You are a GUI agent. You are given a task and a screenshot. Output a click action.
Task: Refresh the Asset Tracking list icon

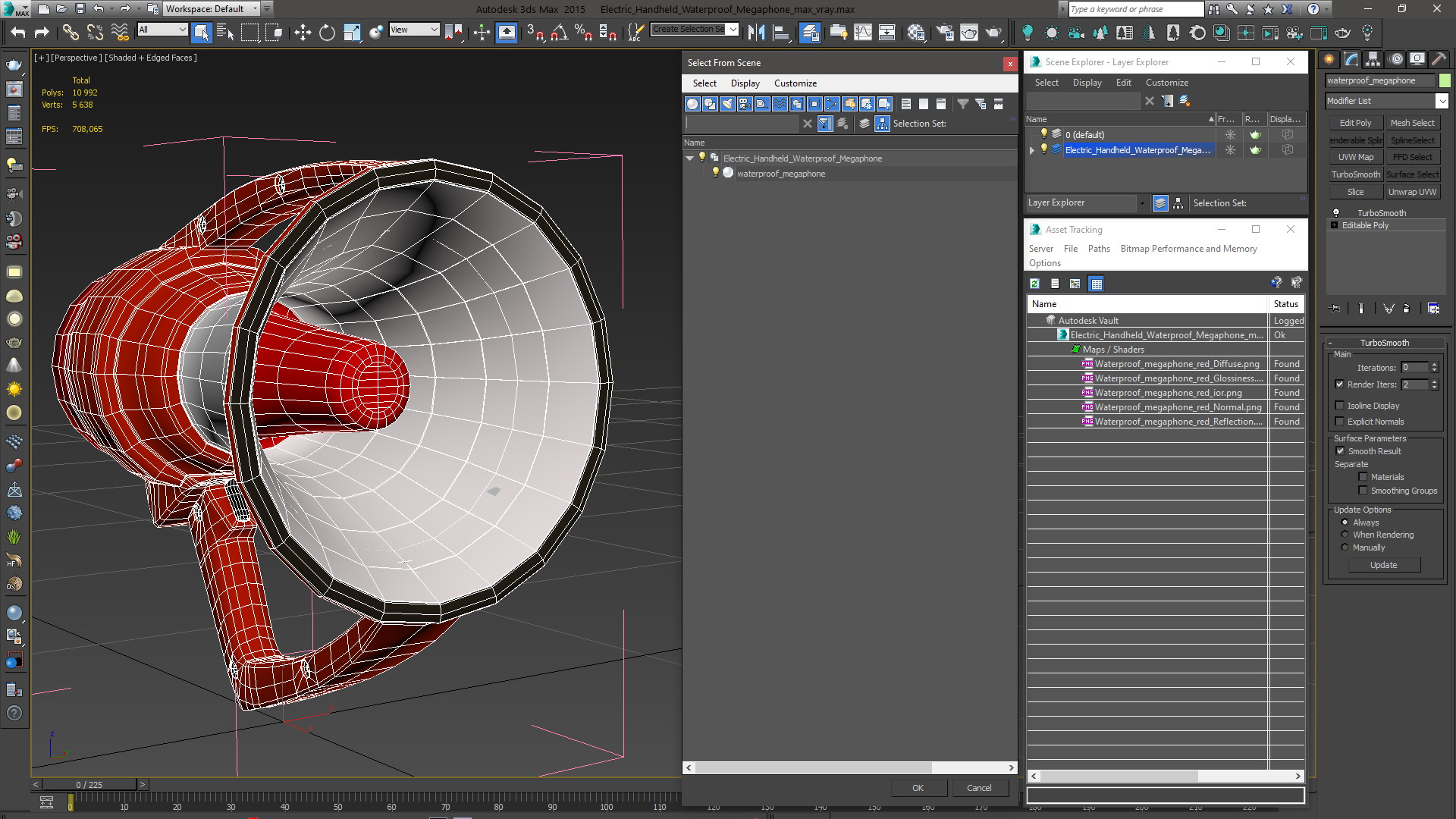click(x=1034, y=284)
